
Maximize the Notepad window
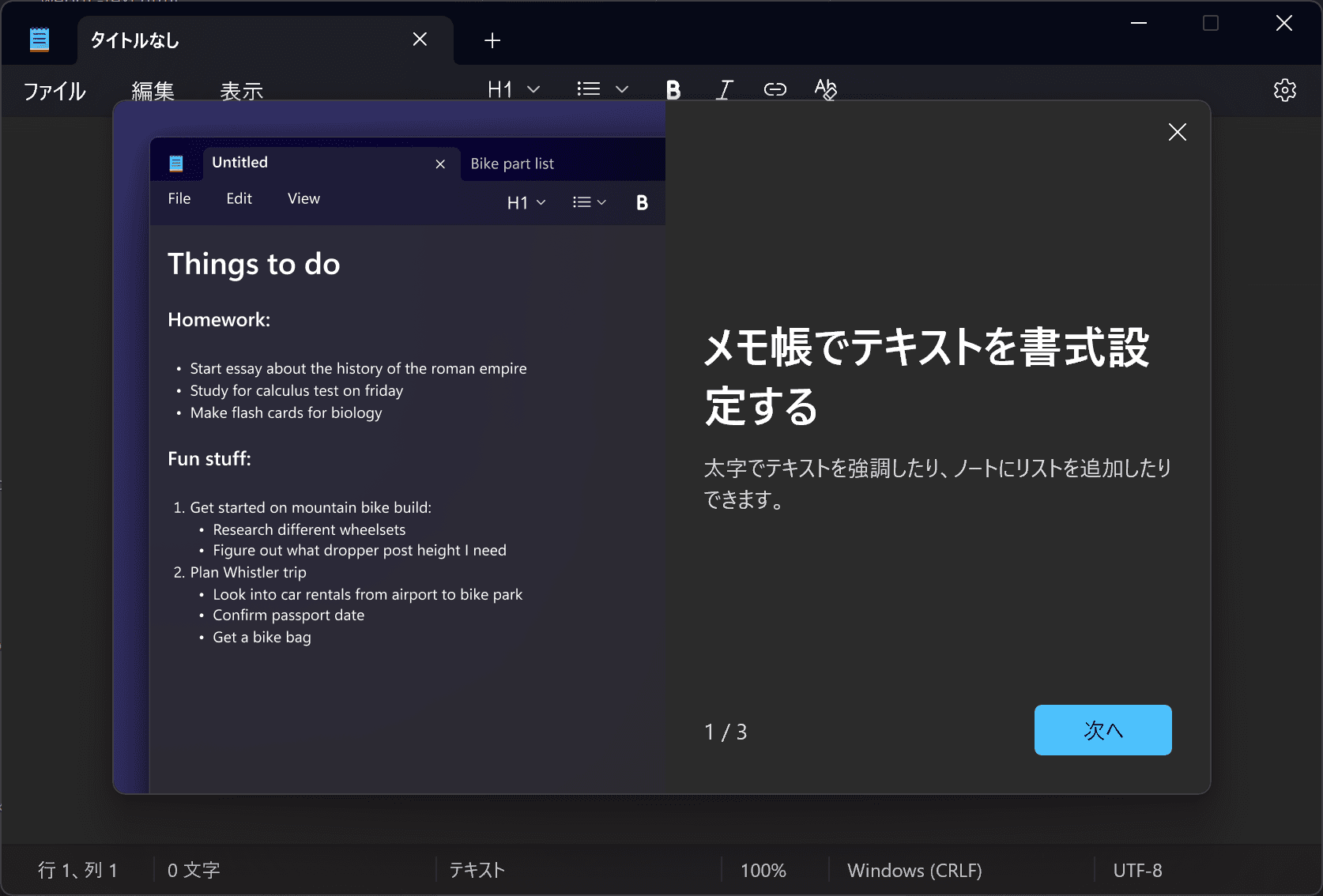1211,23
